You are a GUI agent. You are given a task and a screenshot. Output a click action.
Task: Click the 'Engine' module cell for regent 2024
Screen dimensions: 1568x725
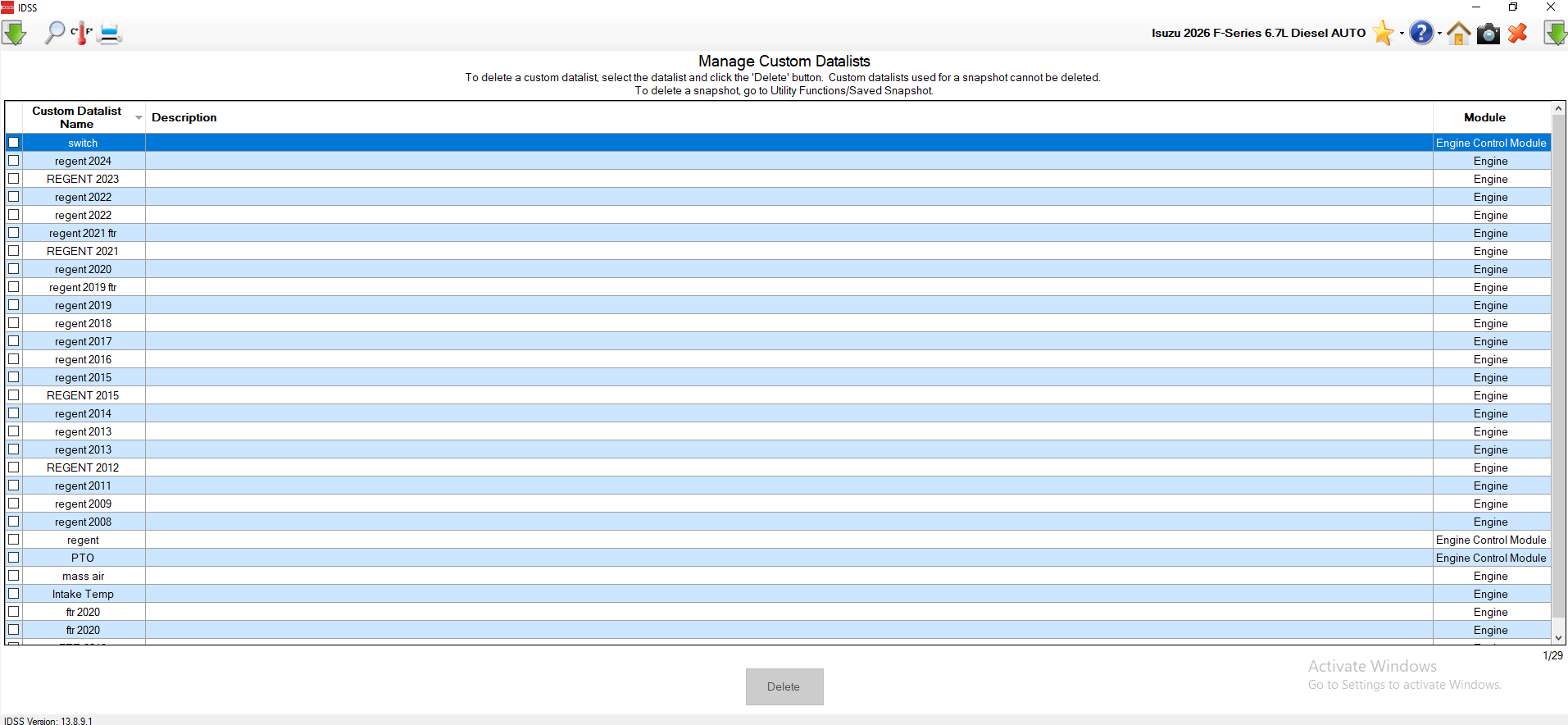(1491, 161)
